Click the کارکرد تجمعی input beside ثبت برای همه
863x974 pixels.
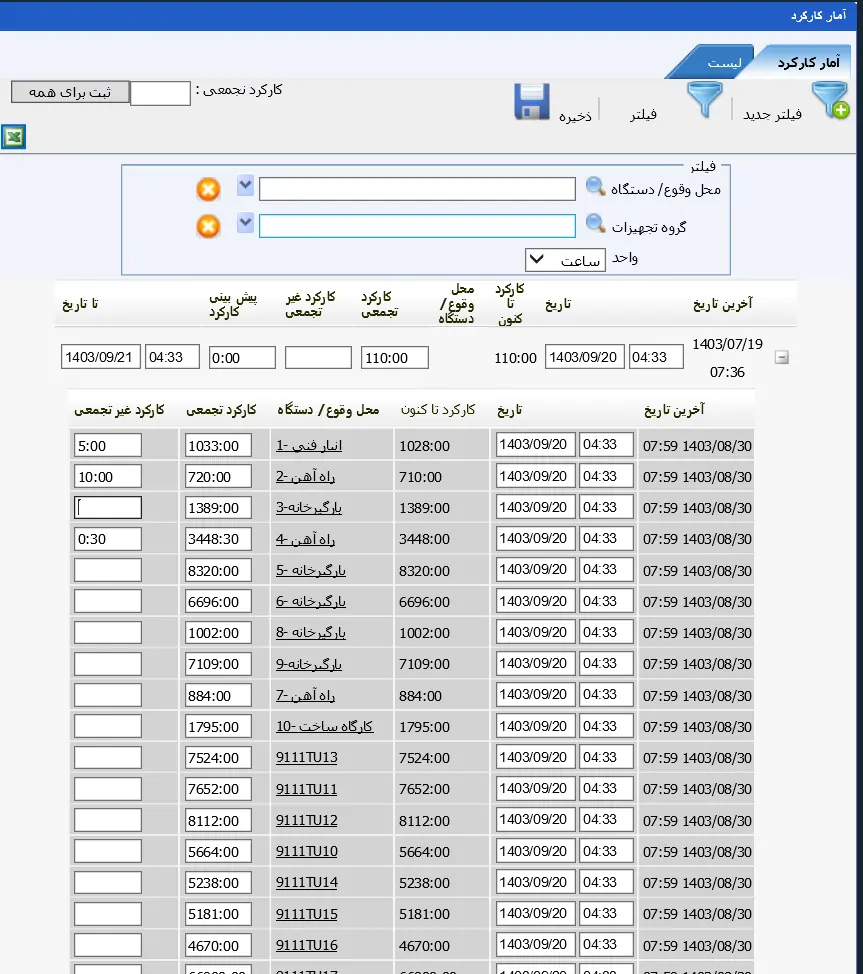point(160,94)
